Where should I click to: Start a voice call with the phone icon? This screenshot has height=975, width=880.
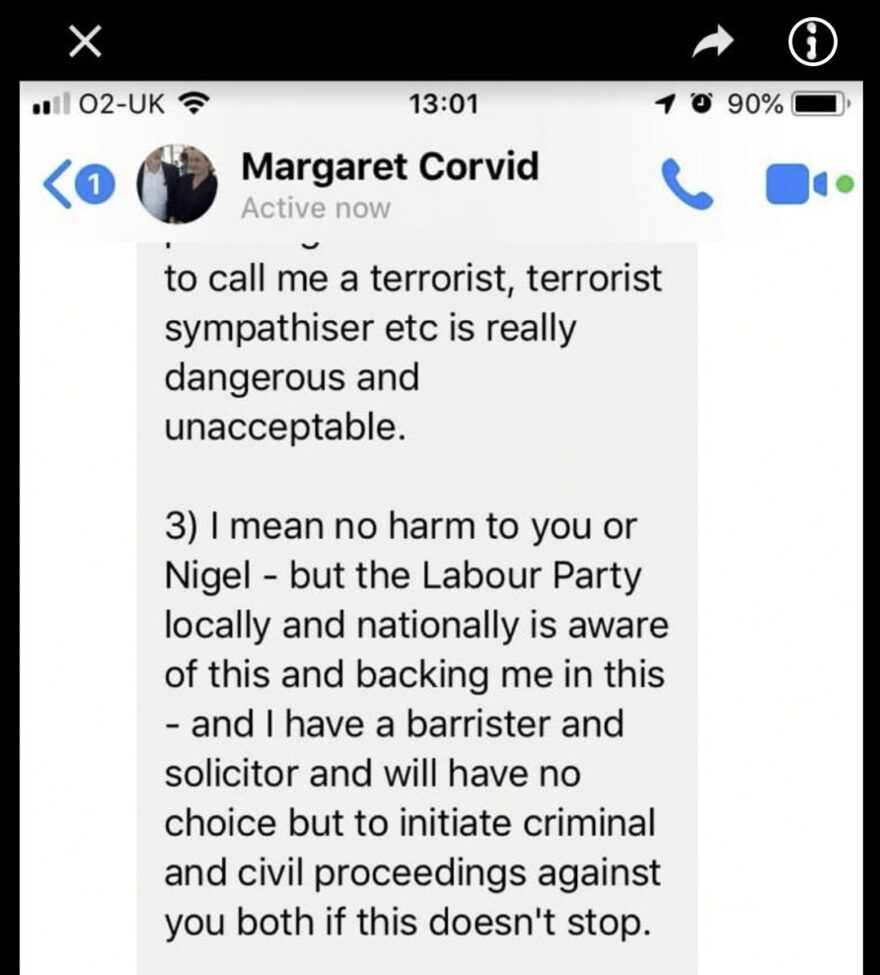(x=685, y=183)
